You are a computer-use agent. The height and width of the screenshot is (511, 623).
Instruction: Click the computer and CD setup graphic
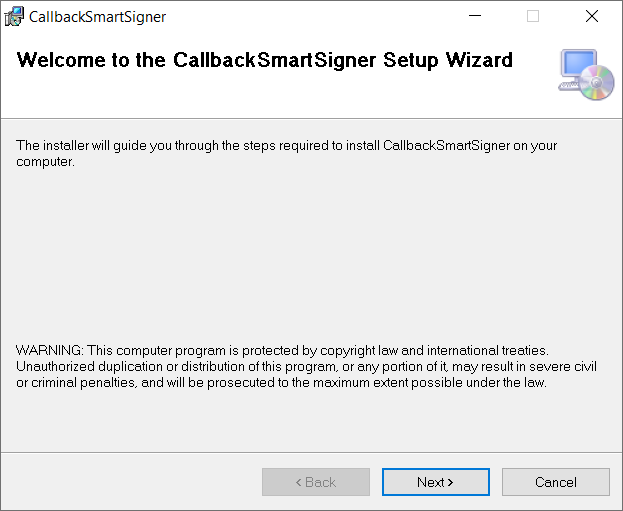[x=586, y=74]
